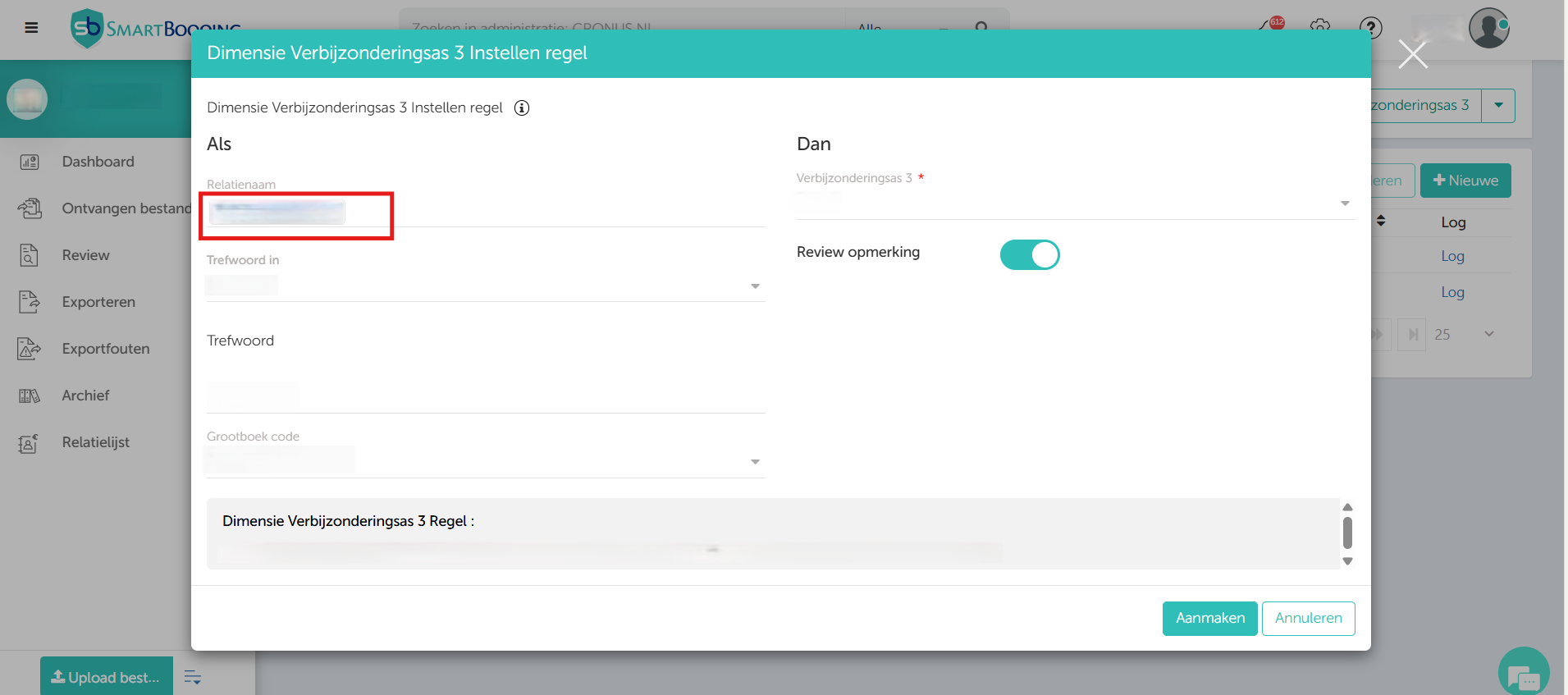1568x695 pixels.
Task: Click the Dashboard sidebar icon
Action: pos(30,162)
